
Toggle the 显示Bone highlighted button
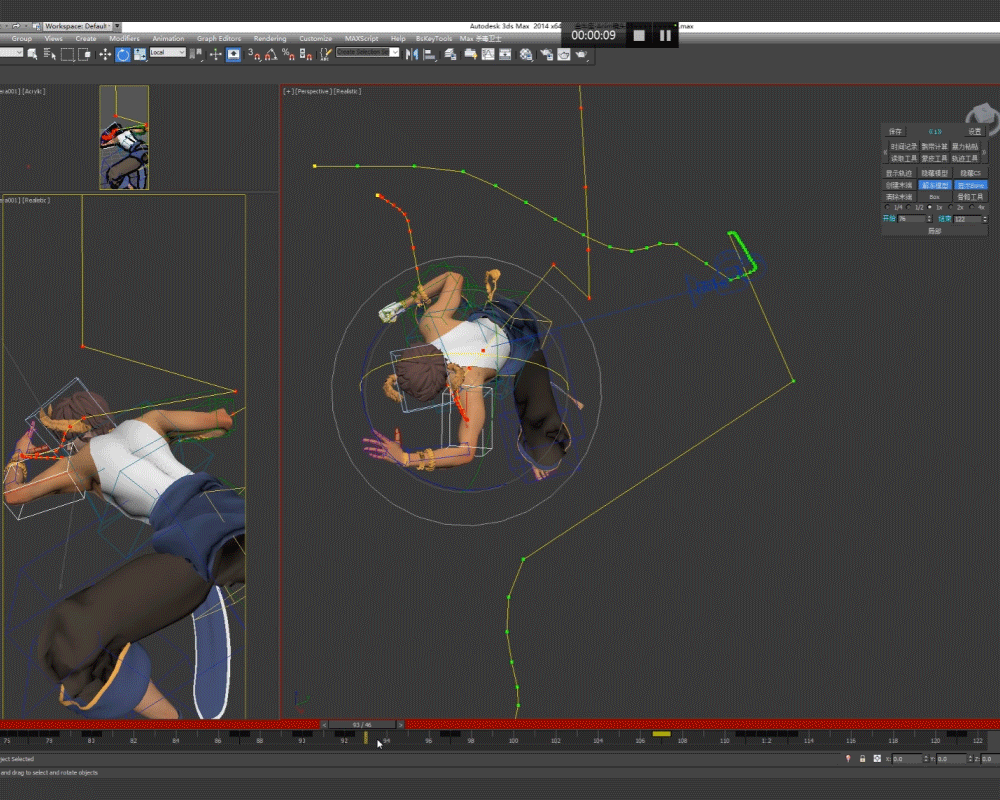(971, 185)
